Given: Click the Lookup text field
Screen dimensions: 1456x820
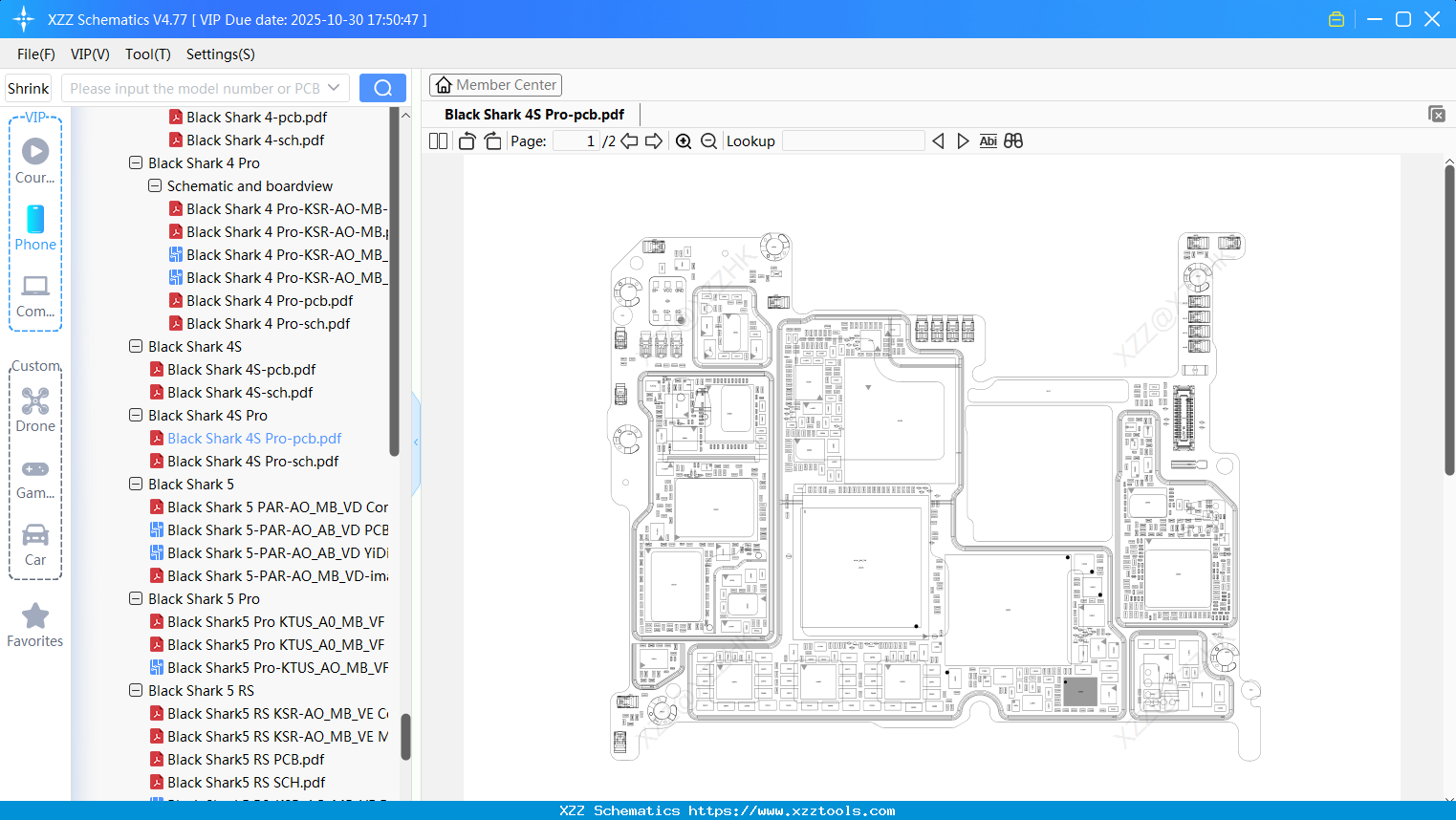Looking at the screenshot, I should tap(854, 141).
